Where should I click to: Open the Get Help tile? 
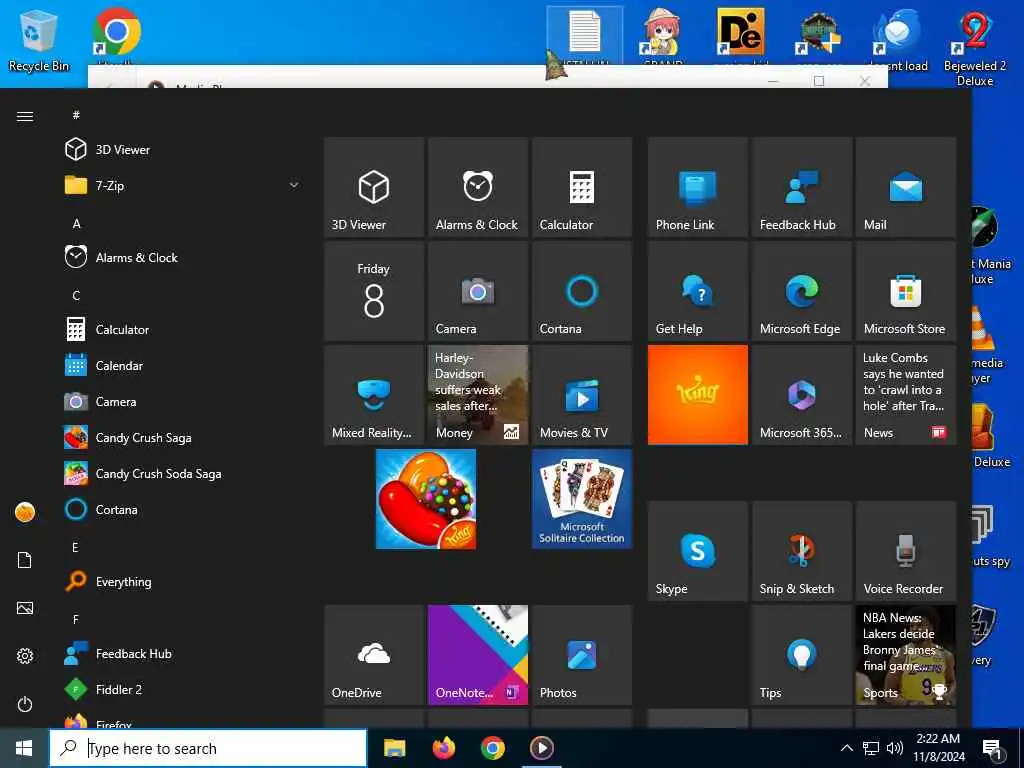[x=697, y=291]
